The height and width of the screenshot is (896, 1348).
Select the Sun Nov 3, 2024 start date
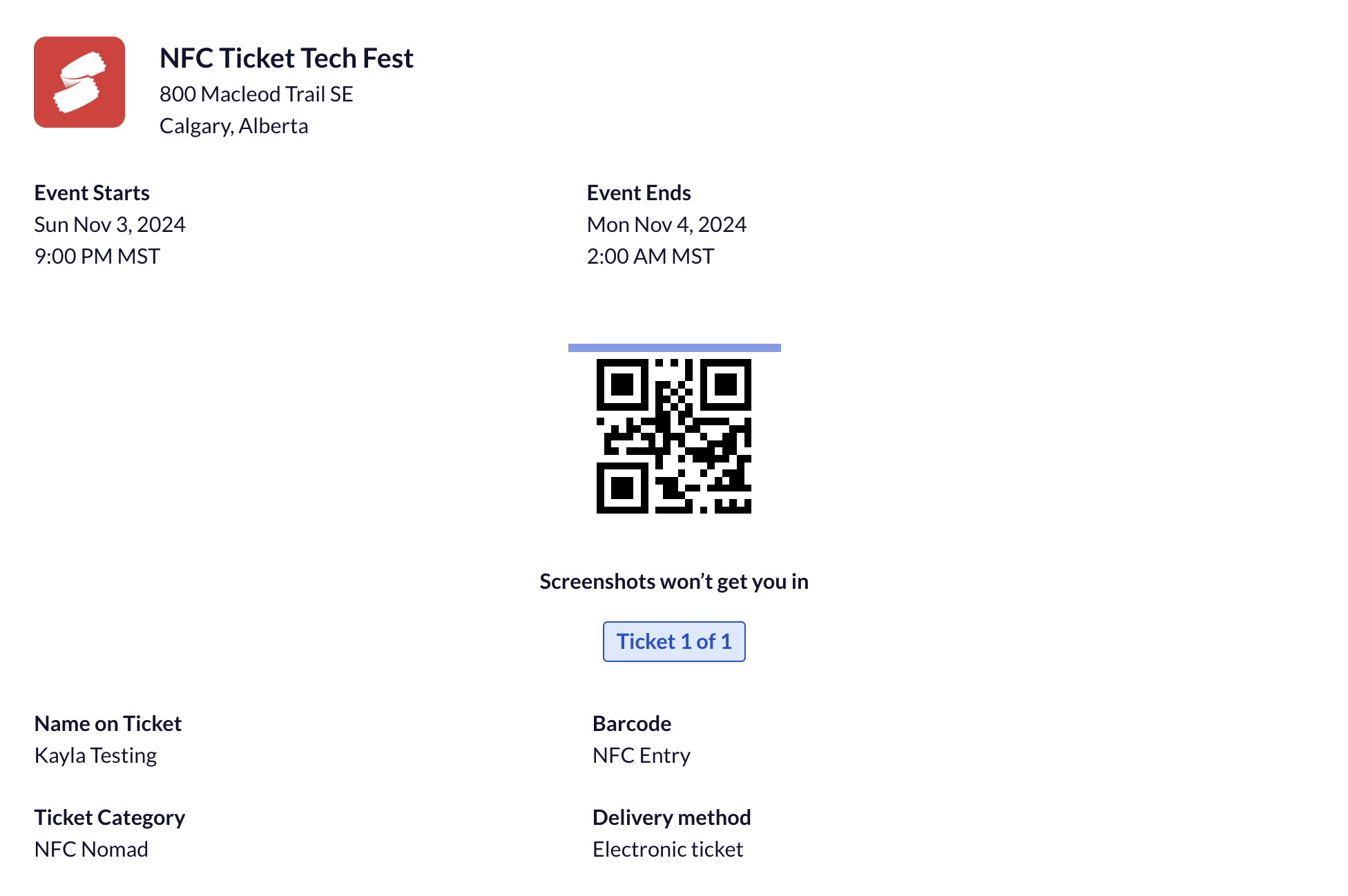tap(110, 224)
